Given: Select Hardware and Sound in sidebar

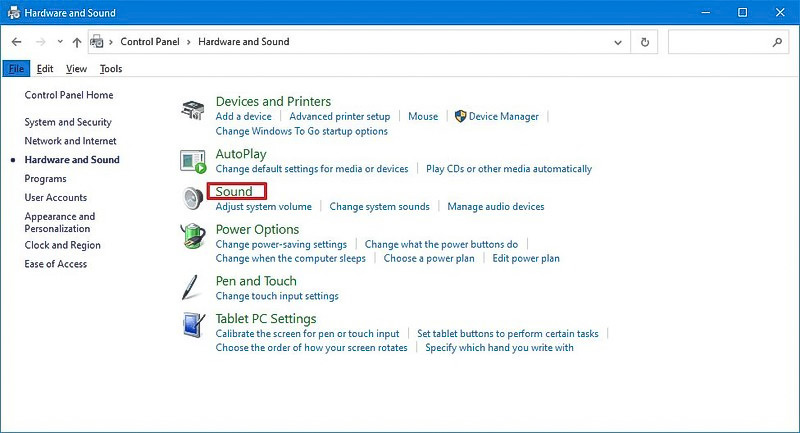Looking at the screenshot, I should [x=72, y=160].
